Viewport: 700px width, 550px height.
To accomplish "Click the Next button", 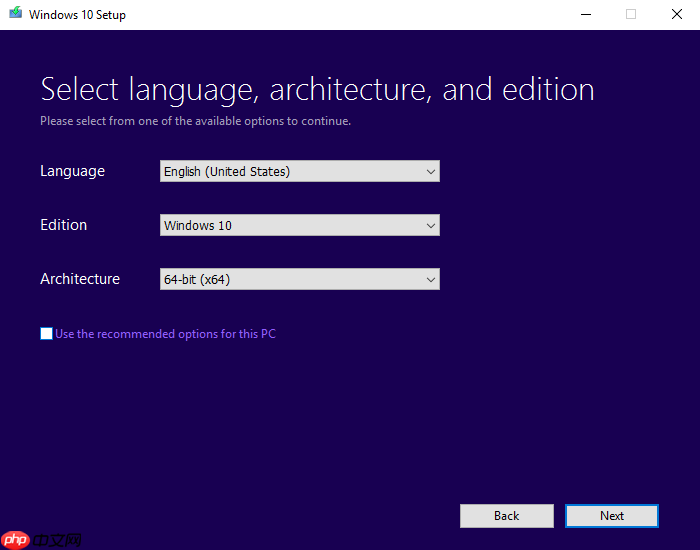I will coord(612,516).
